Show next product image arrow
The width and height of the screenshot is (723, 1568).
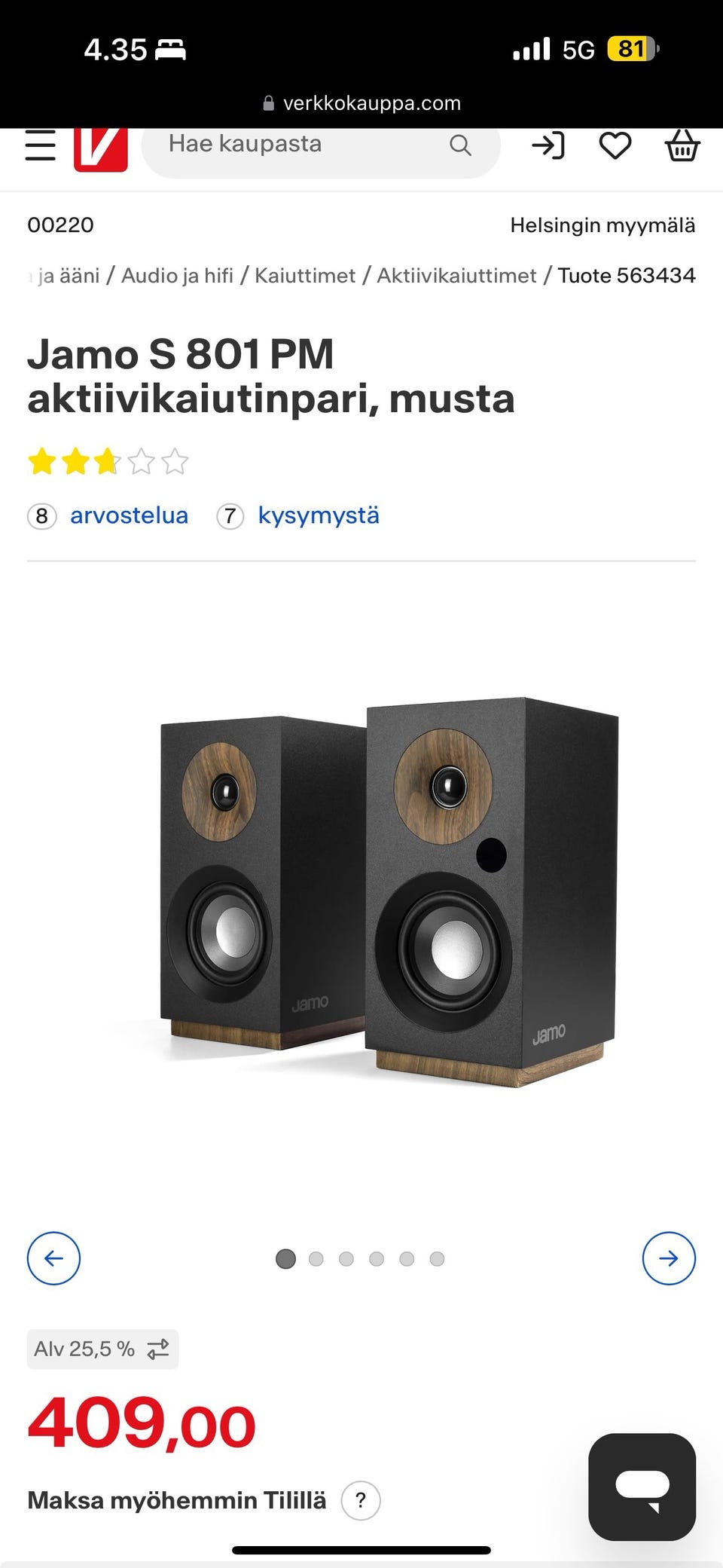[669, 1258]
